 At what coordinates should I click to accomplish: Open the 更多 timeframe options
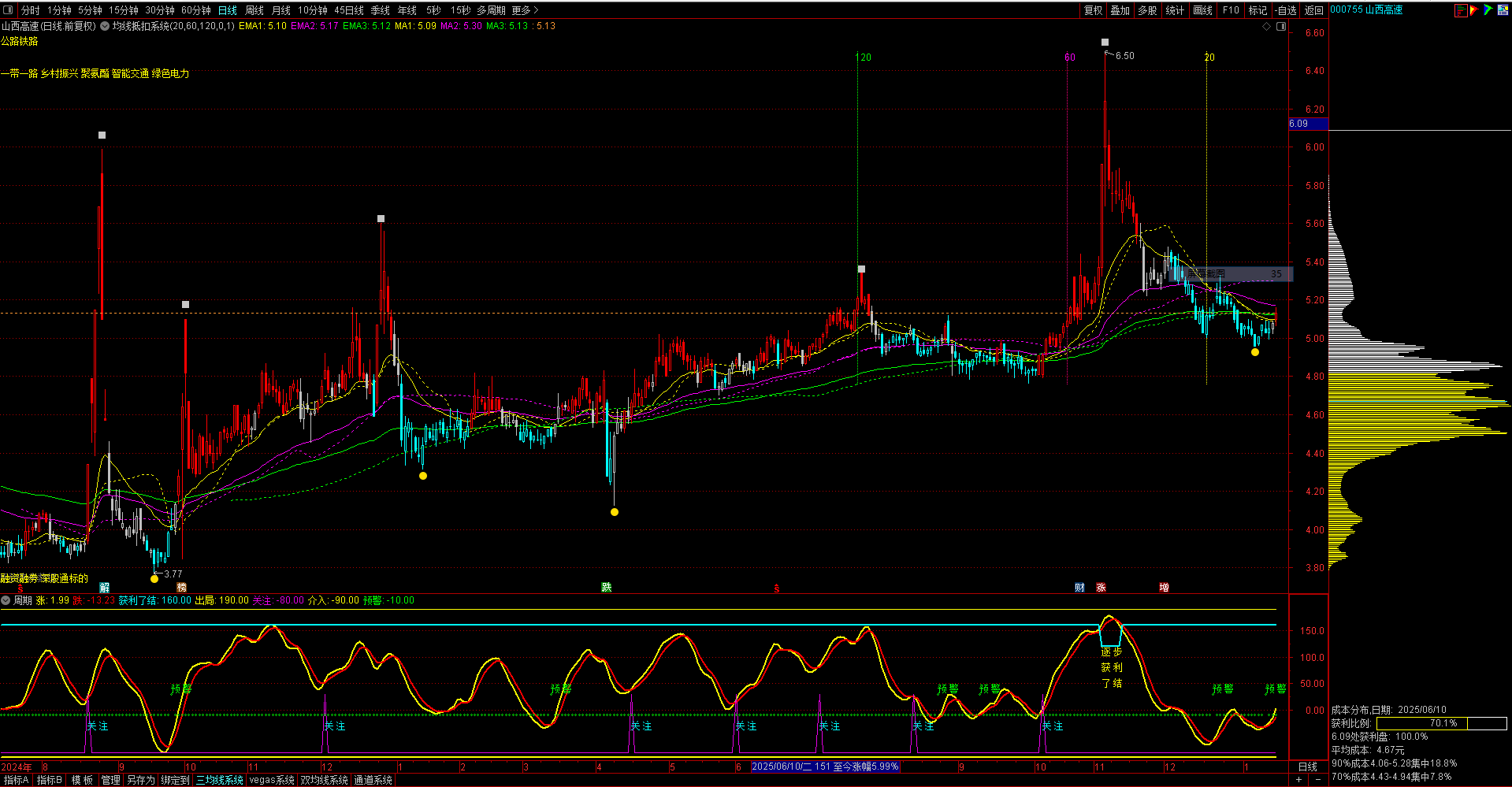[525, 10]
